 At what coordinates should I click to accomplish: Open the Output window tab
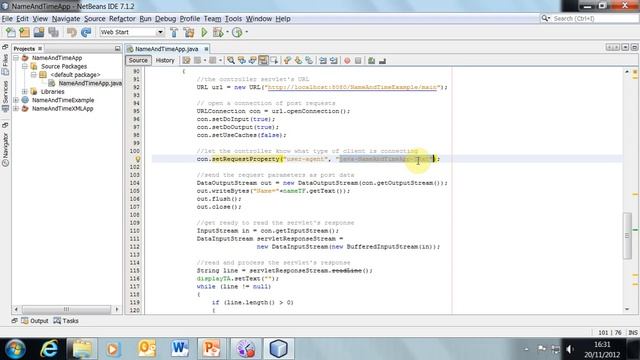(35, 321)
